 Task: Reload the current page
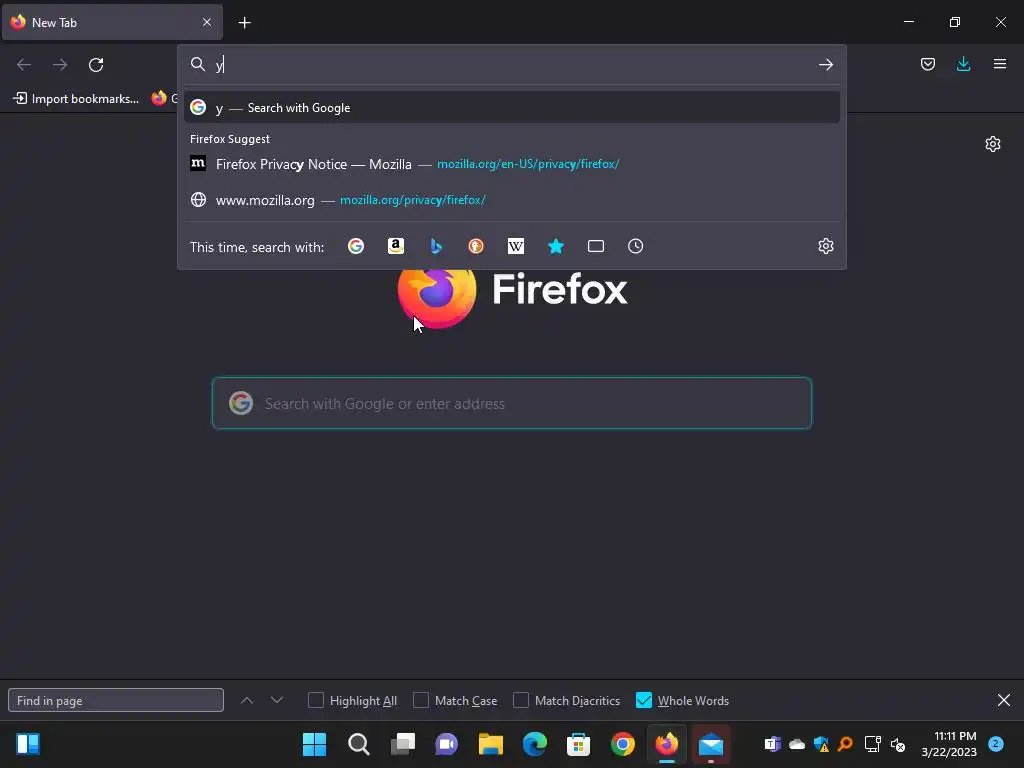[x=96, y=65]
